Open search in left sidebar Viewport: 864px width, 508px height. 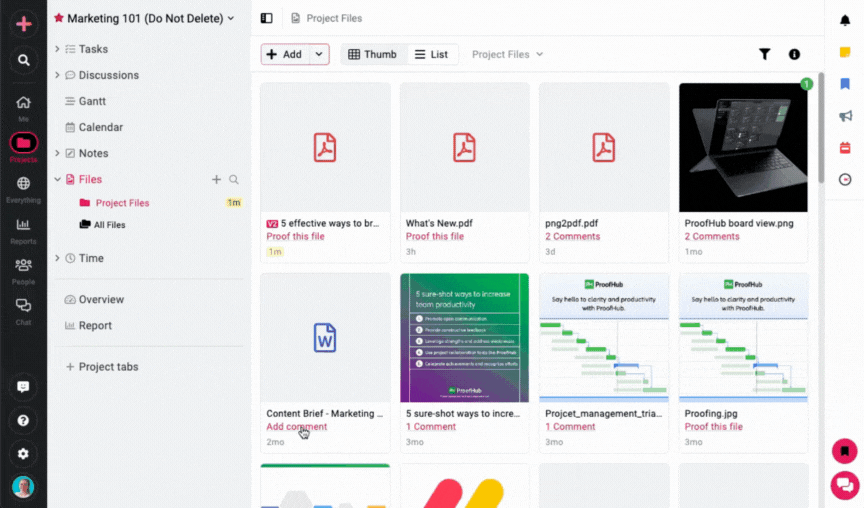pos(23,60)
